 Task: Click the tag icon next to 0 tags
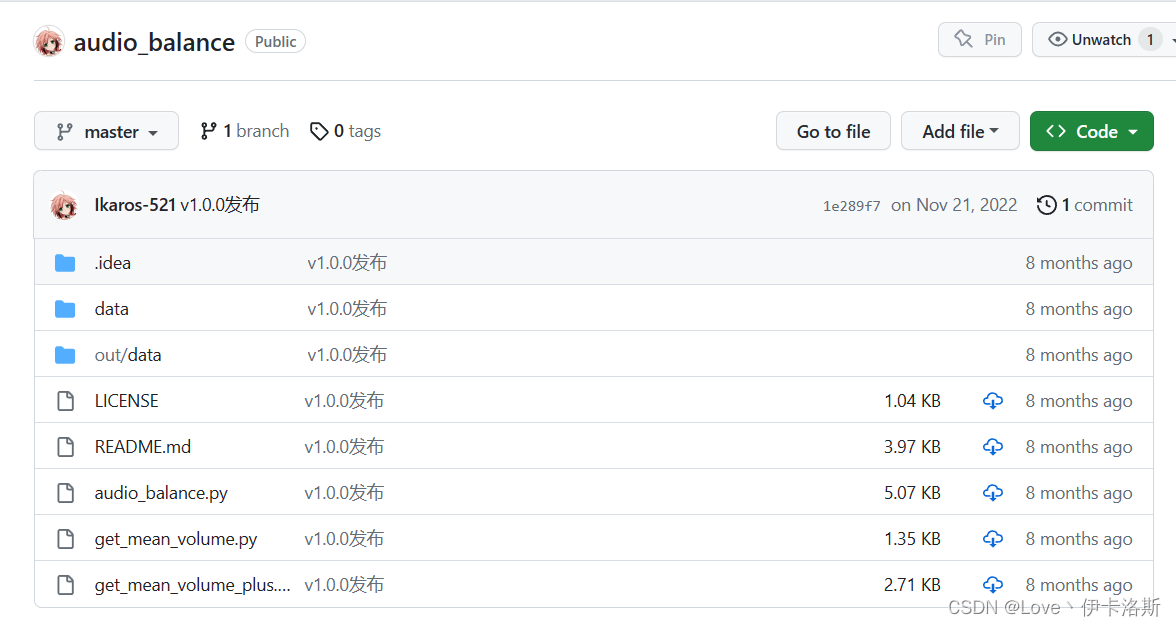click(x=319, y=131)
